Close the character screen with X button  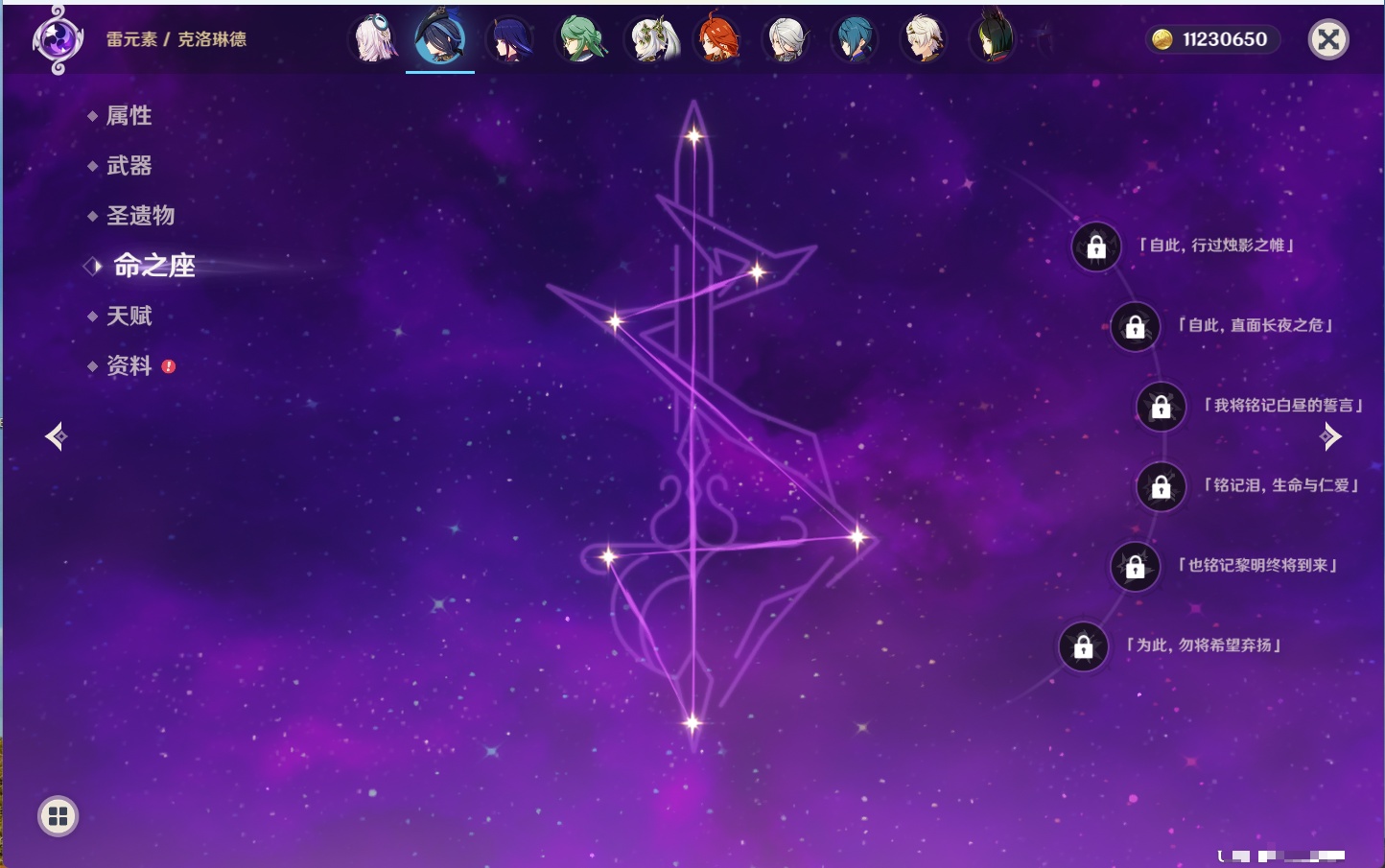1328,39
